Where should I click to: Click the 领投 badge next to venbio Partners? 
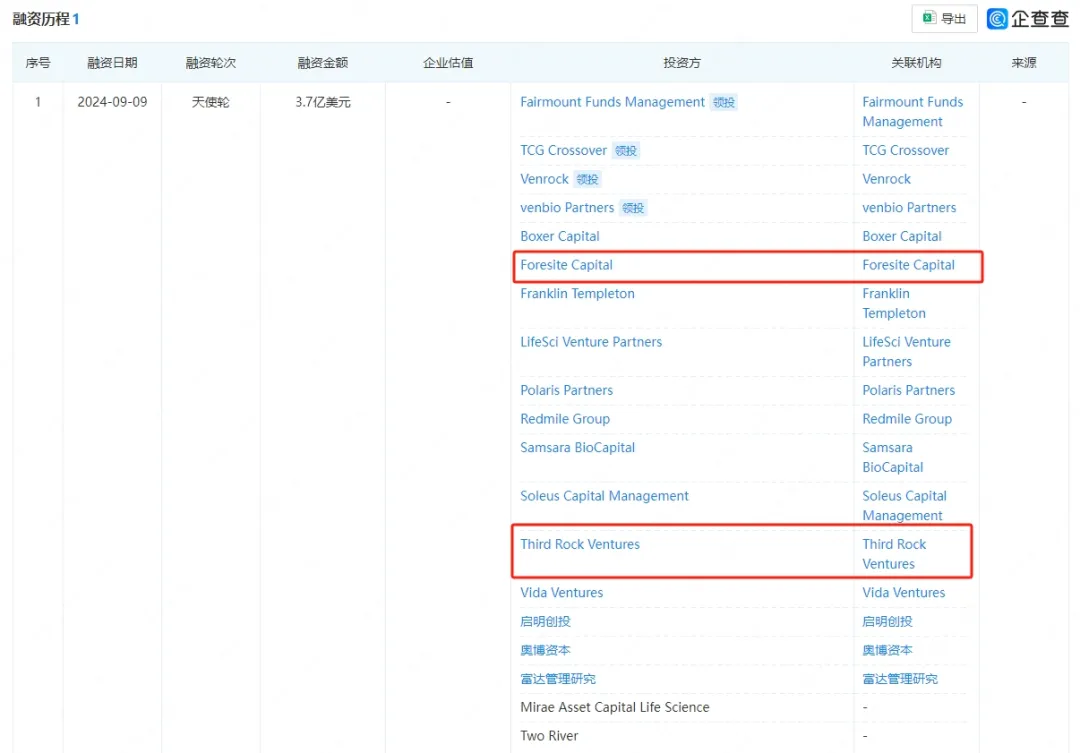633,208
